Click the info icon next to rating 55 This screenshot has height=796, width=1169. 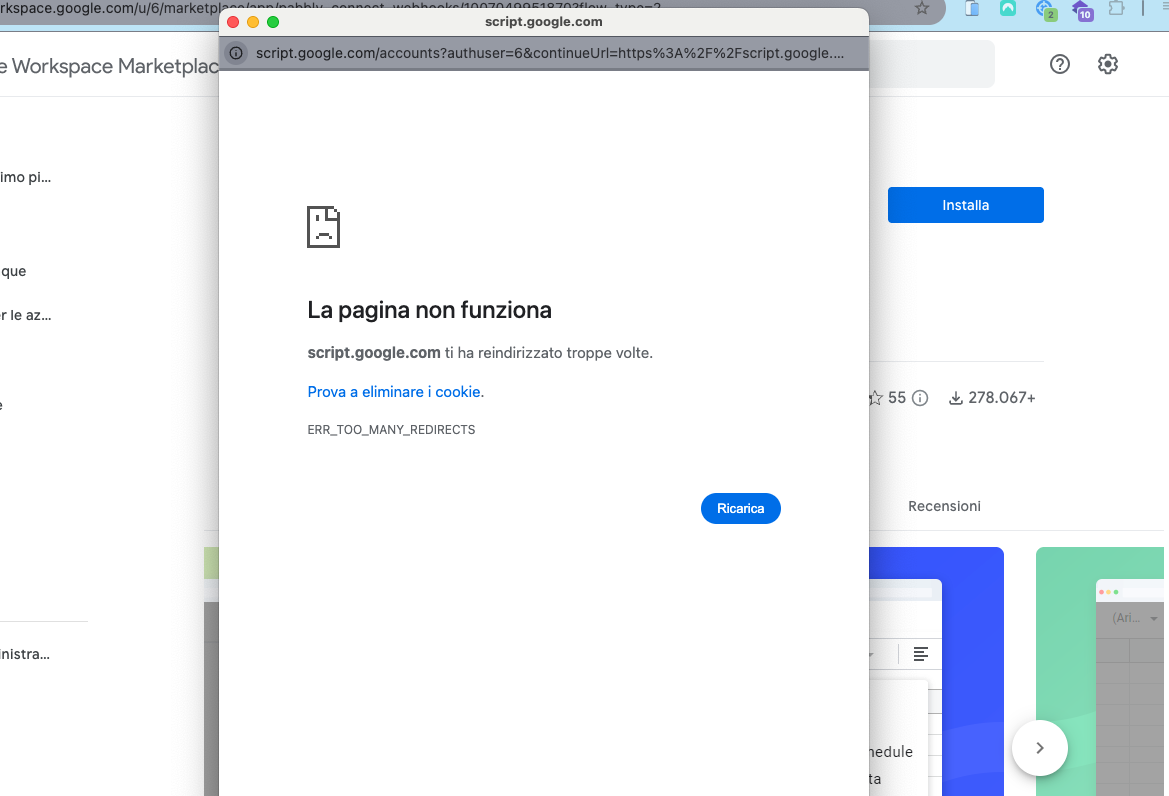[x=920, y=398]
